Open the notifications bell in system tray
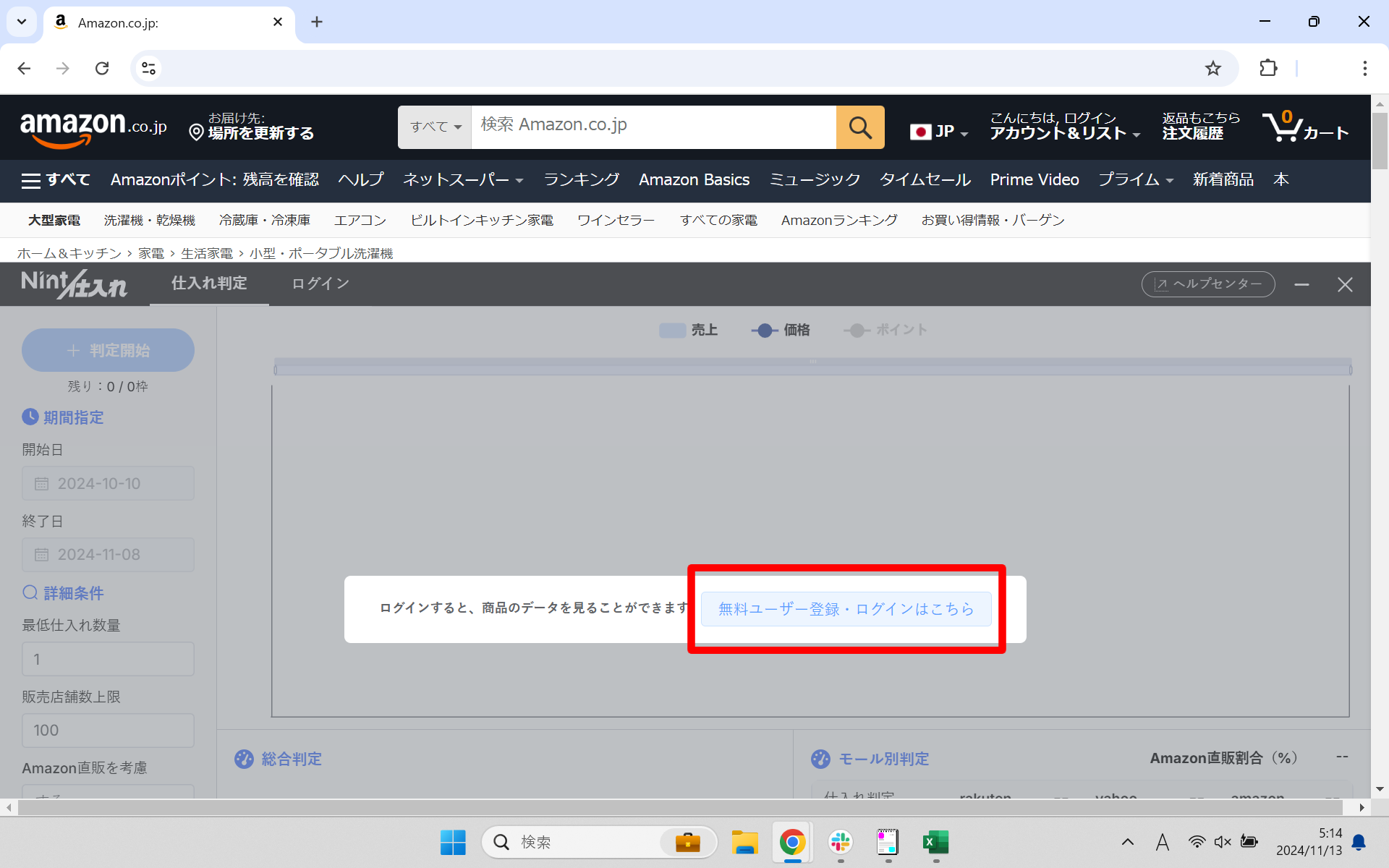Screen dimensions: 1389x868 (x=1359, y=842)
